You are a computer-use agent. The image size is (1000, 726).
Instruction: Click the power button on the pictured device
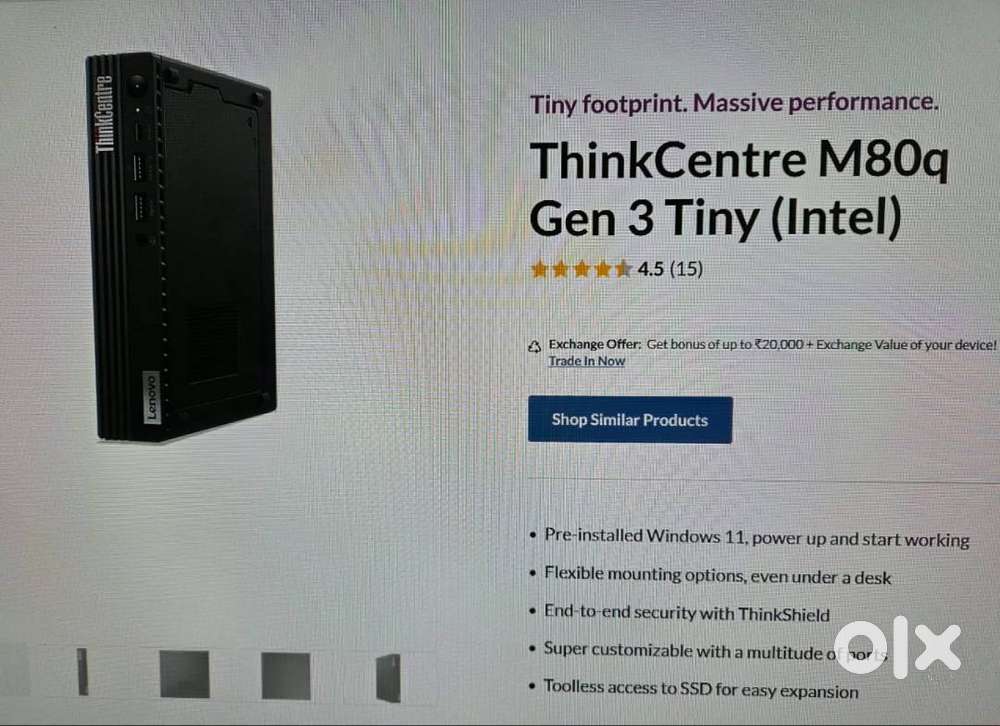click(x=136, y=84)
